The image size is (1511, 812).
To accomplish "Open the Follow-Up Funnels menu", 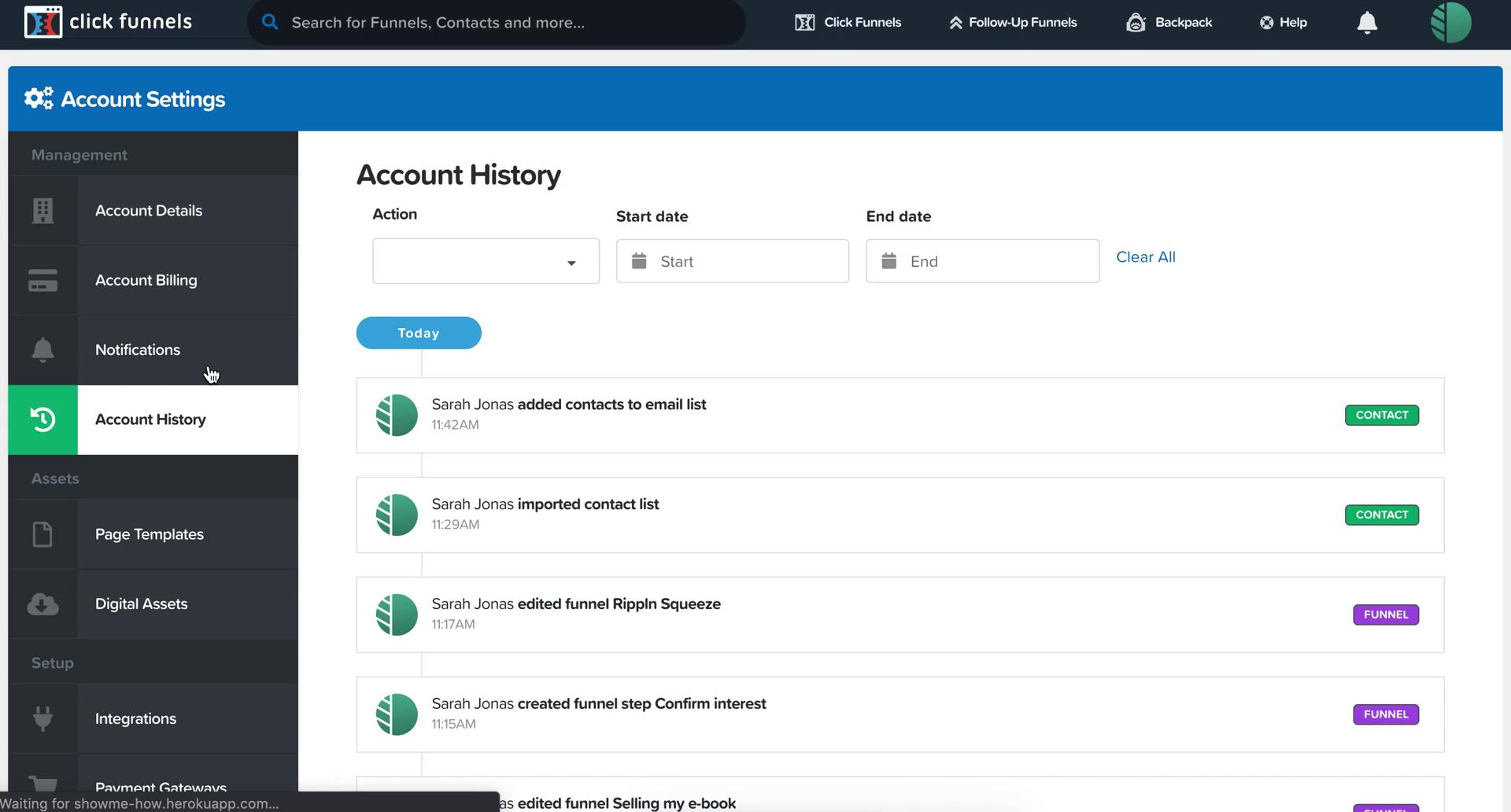I will 1013,22.
